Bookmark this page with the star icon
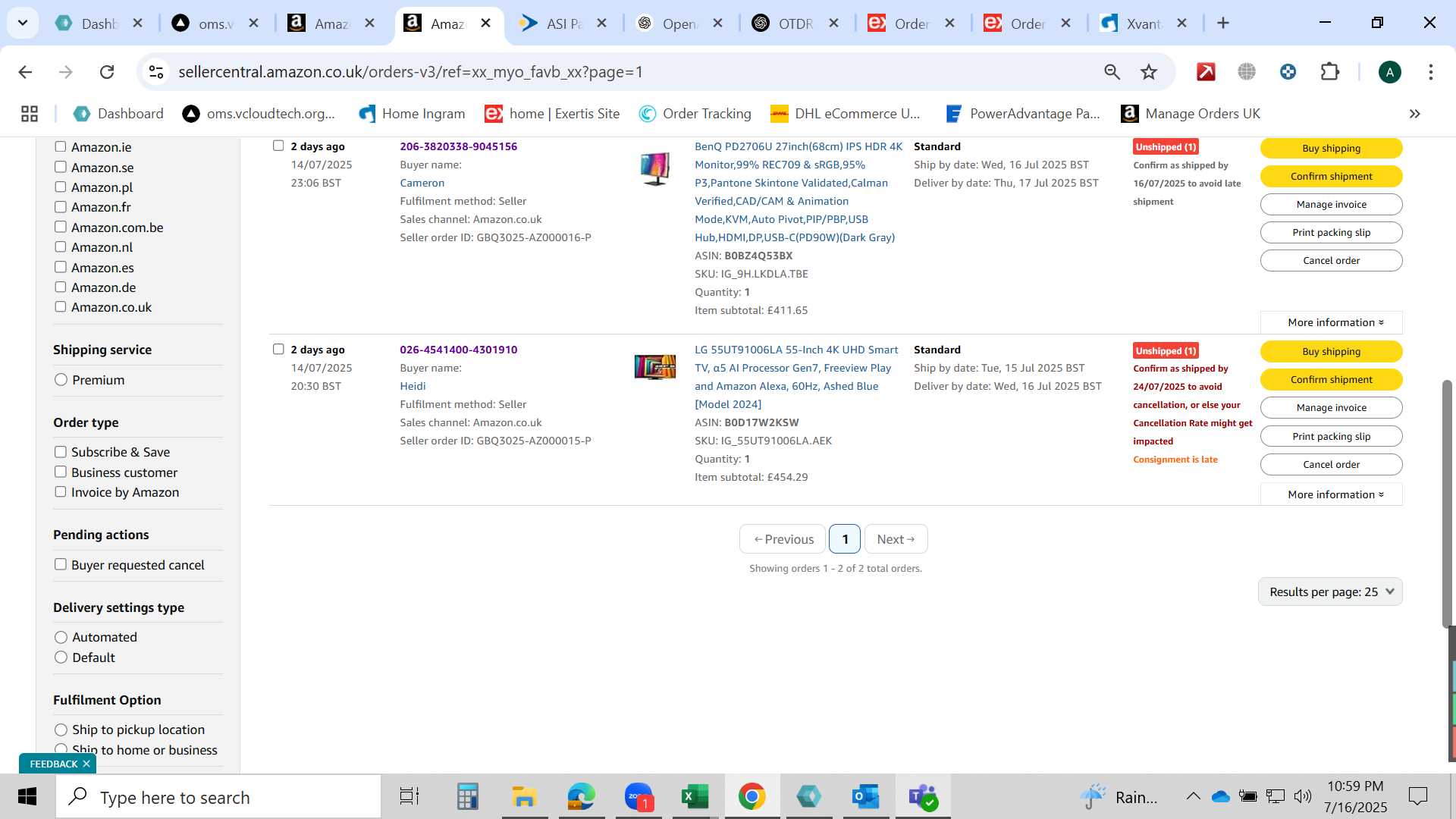 1149,72
